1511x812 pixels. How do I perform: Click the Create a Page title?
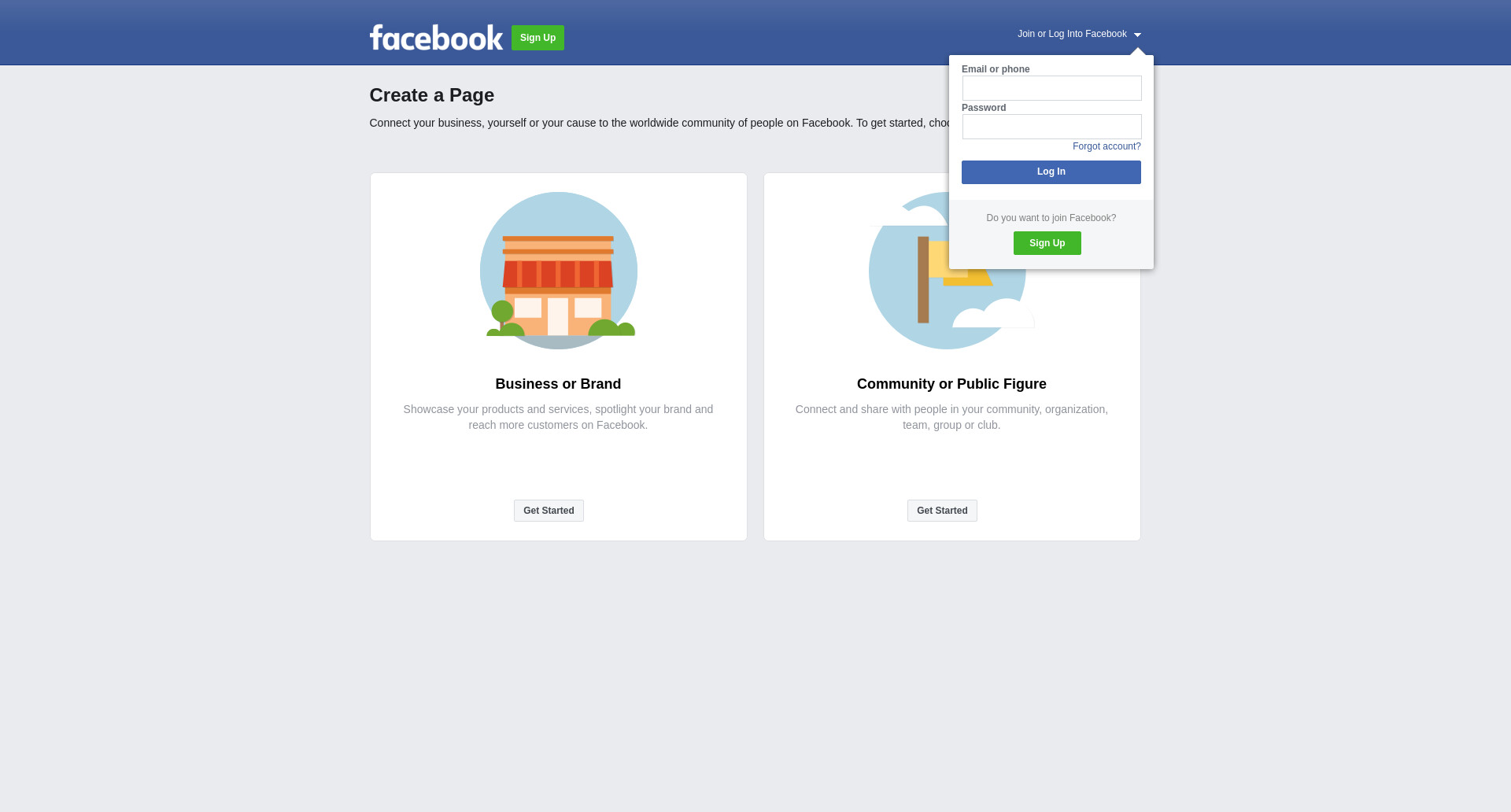click(432, 95)
